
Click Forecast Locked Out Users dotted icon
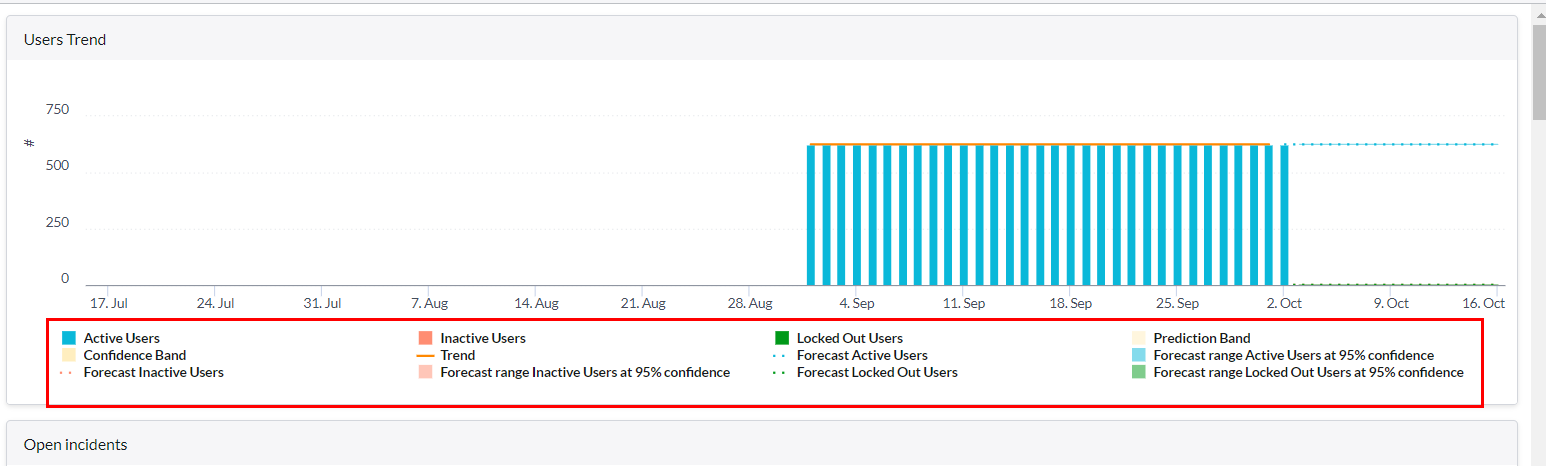pos(781,372)
